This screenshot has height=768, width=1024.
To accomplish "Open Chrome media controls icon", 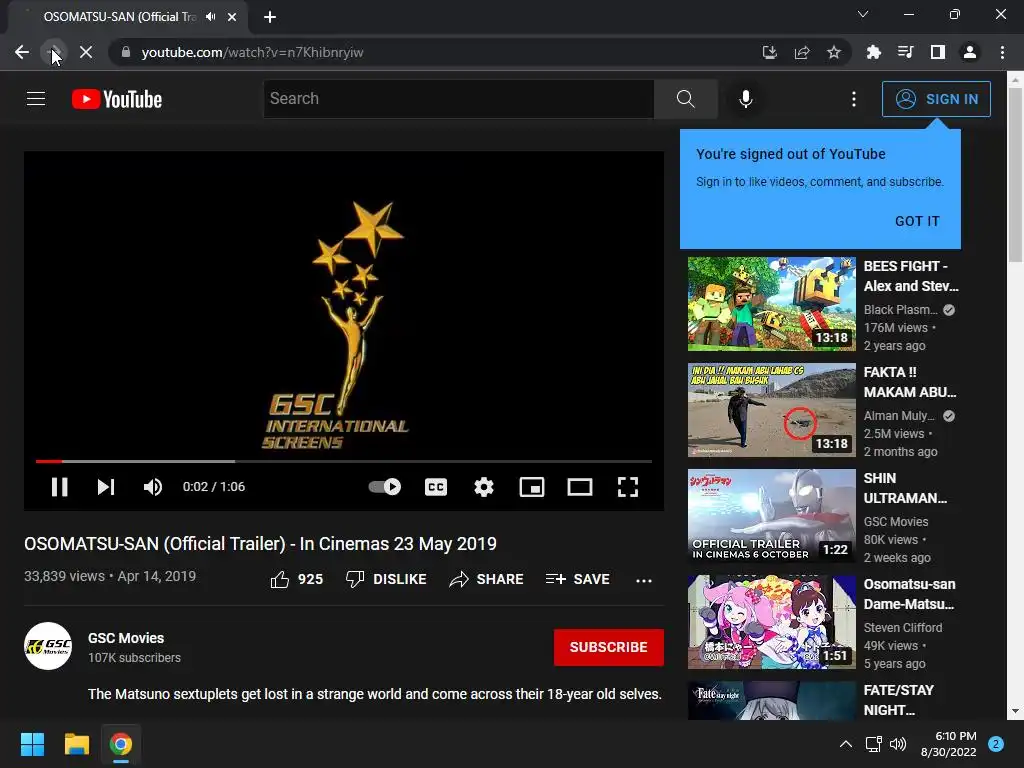I will pyautogui.click(x=905, y=52).
